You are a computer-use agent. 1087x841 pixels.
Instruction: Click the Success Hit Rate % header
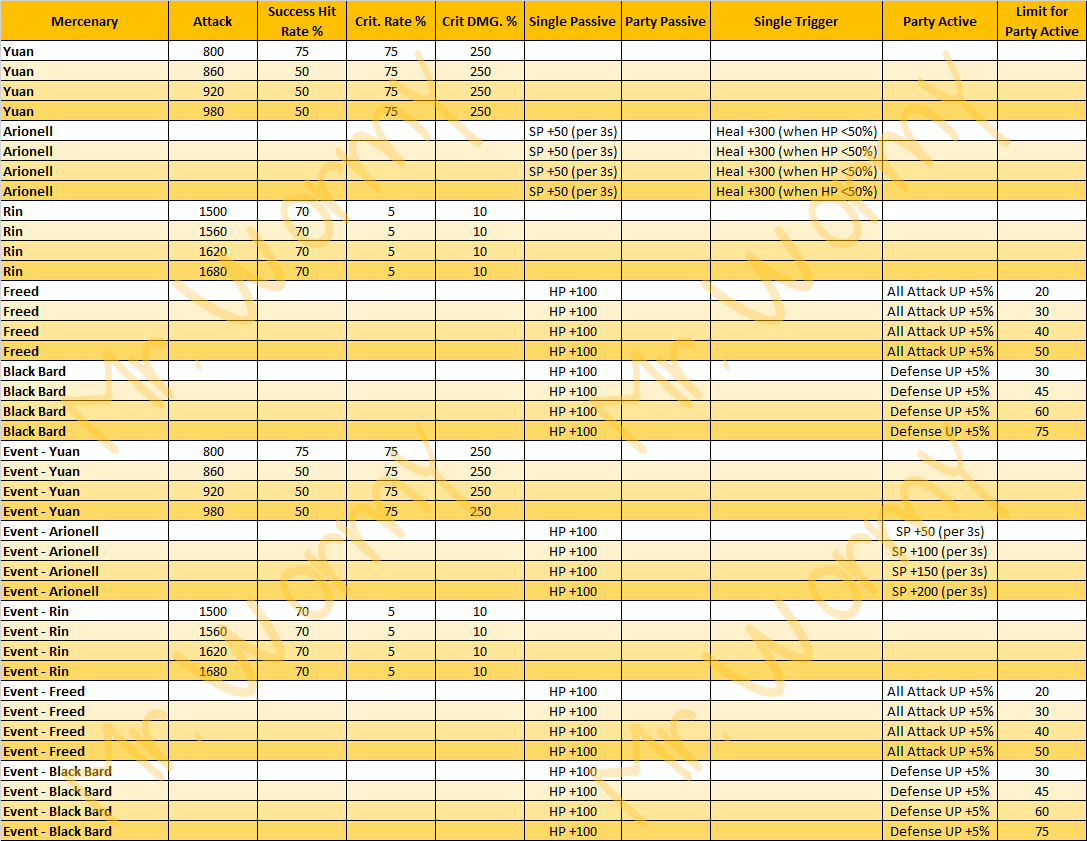[x=302, y=21]
